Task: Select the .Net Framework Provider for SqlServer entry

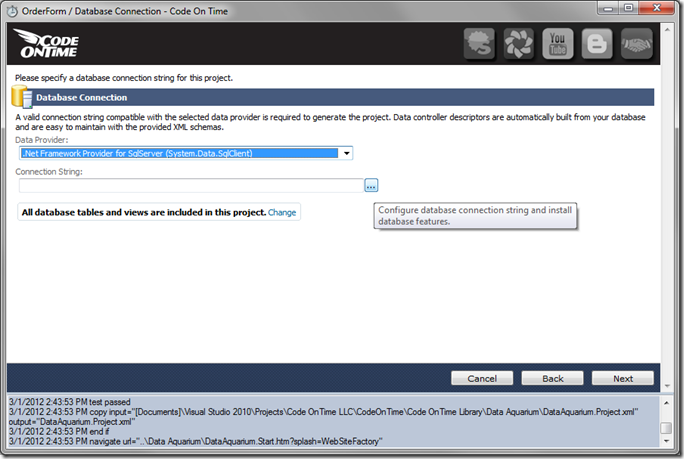Action: point(180,153)
